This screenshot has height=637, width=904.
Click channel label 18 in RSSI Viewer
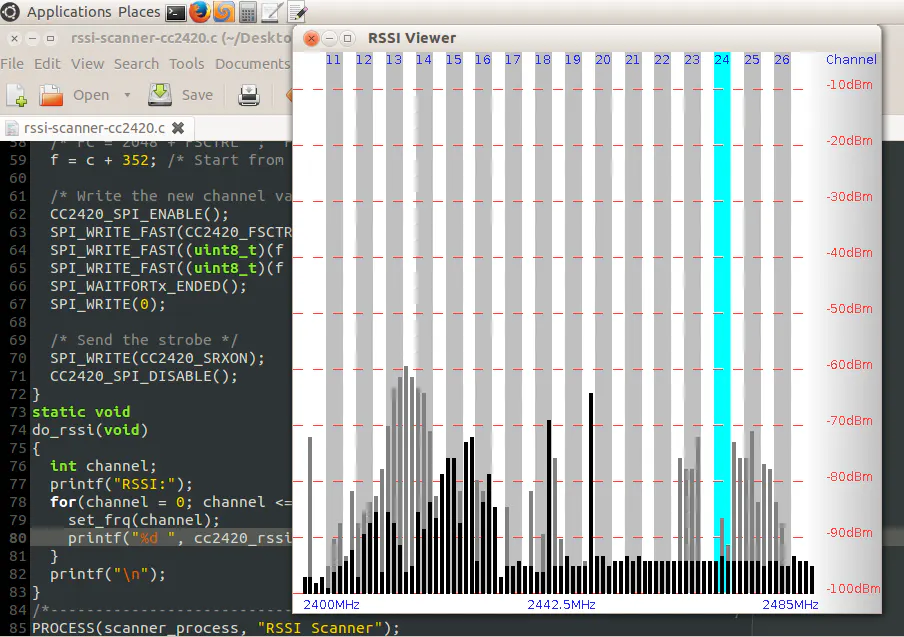(543, 60)
